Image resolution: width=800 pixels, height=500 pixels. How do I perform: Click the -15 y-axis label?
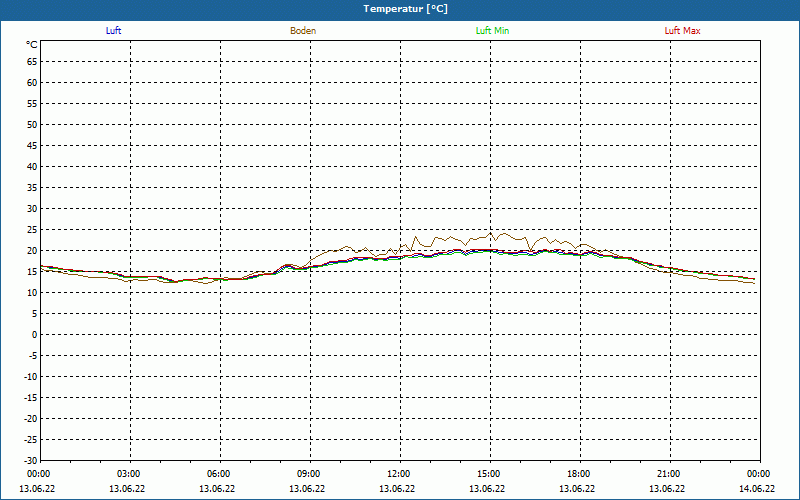click(x=31, y=397)
